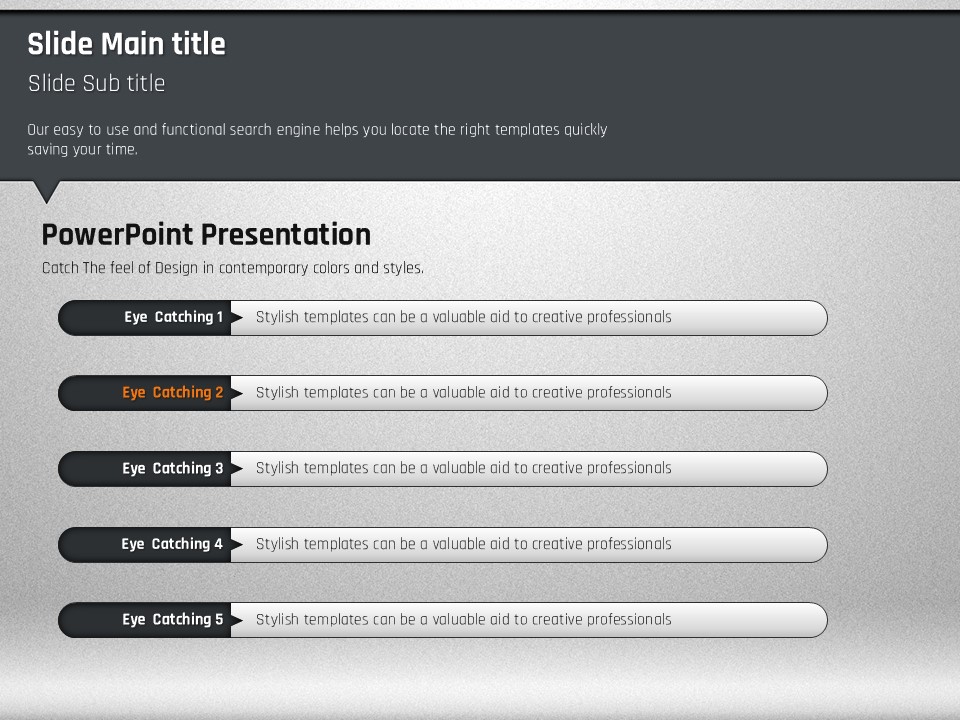Click the stylish templates text in the first bar
Screen dimensions: 960x720
463,317
